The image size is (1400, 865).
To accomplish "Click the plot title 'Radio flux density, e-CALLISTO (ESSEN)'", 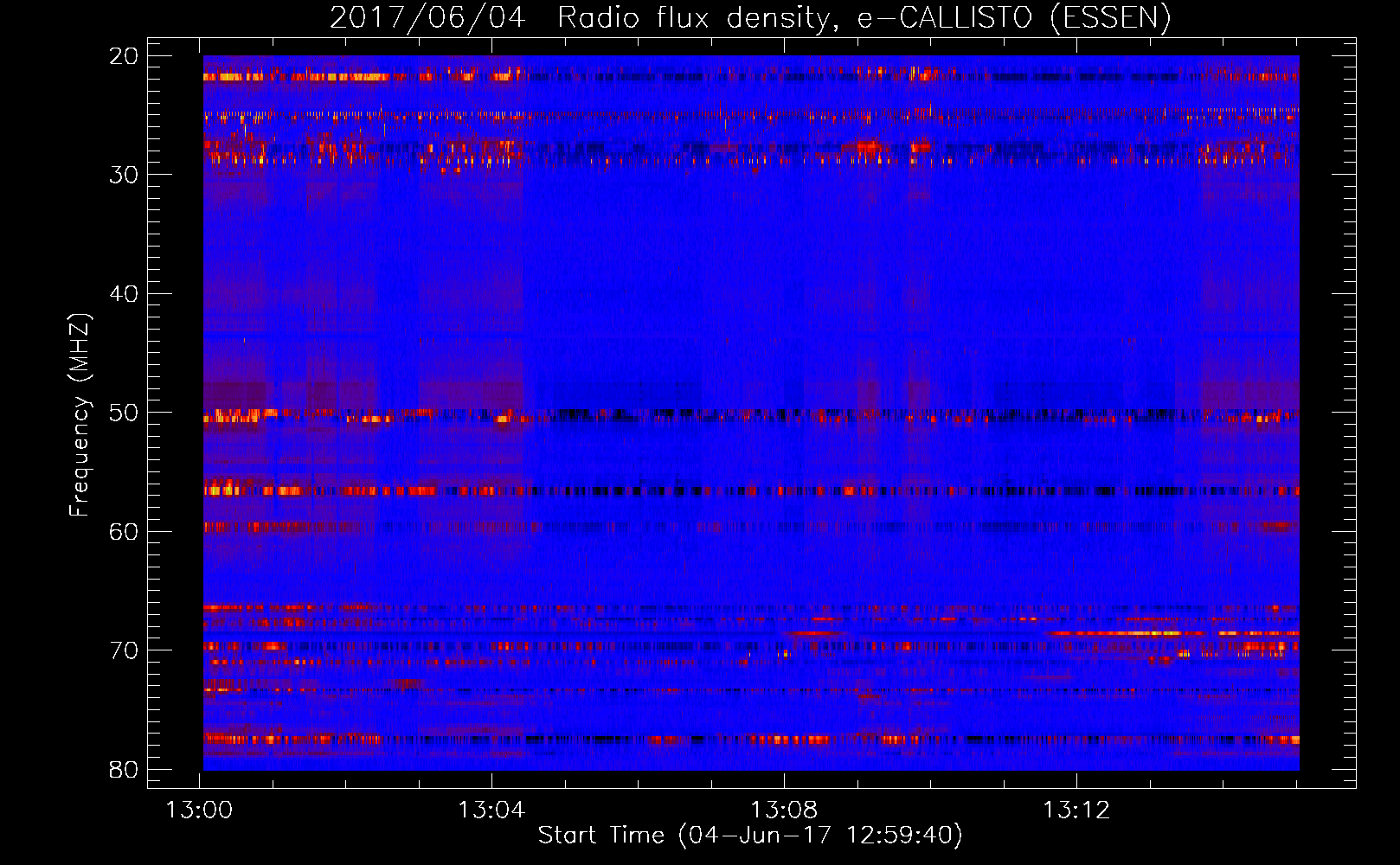I will [x=864, y=17].
